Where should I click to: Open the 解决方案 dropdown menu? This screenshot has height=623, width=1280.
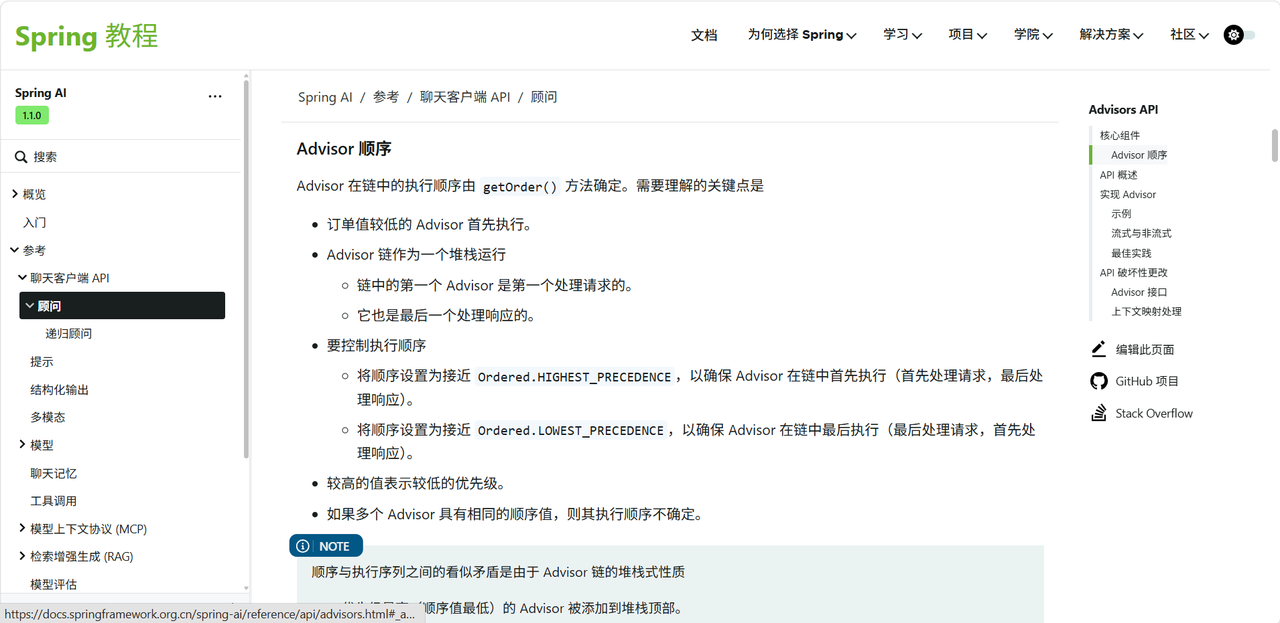1112,35
